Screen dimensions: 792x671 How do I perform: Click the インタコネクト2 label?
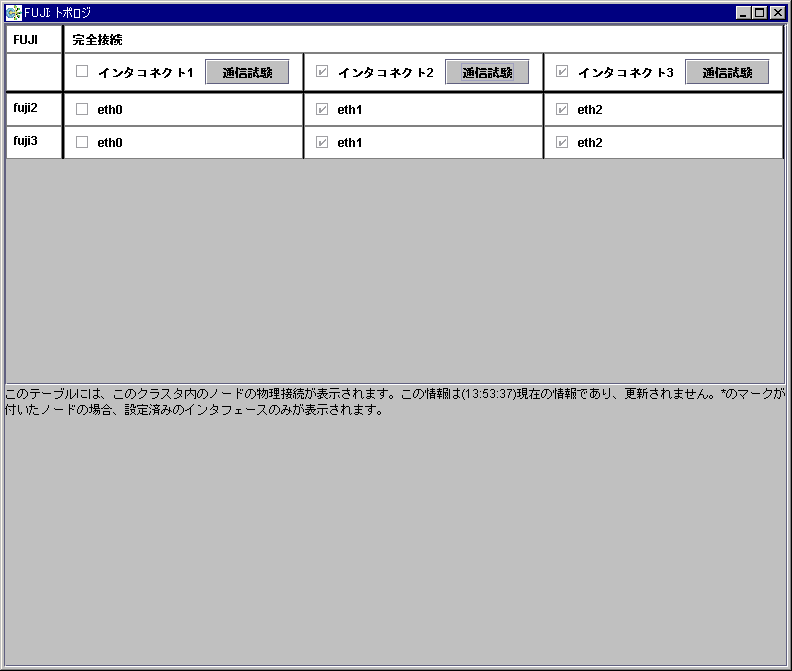pyautogui.click(x=385, y=72)
